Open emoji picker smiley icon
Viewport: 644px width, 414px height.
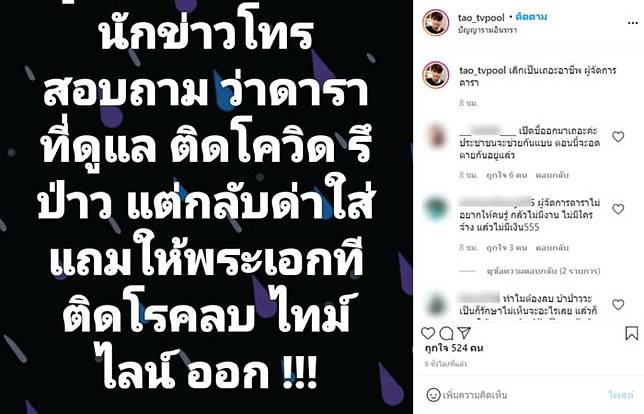[x=433, y=395]
